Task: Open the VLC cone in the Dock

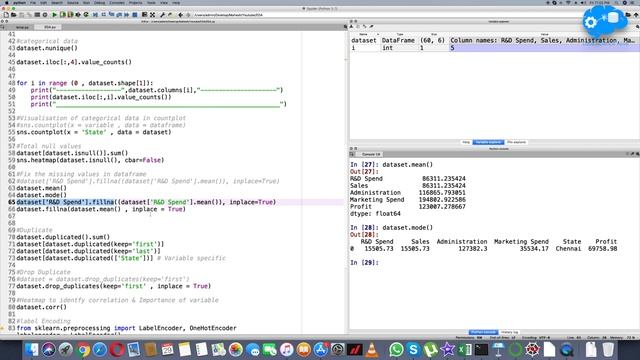Action: pos(371,350)
